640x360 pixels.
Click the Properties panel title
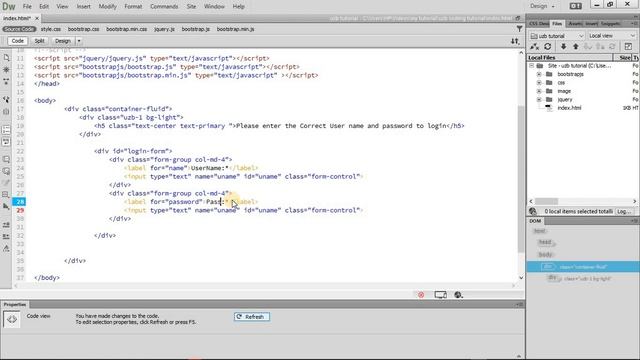(15, 304)
